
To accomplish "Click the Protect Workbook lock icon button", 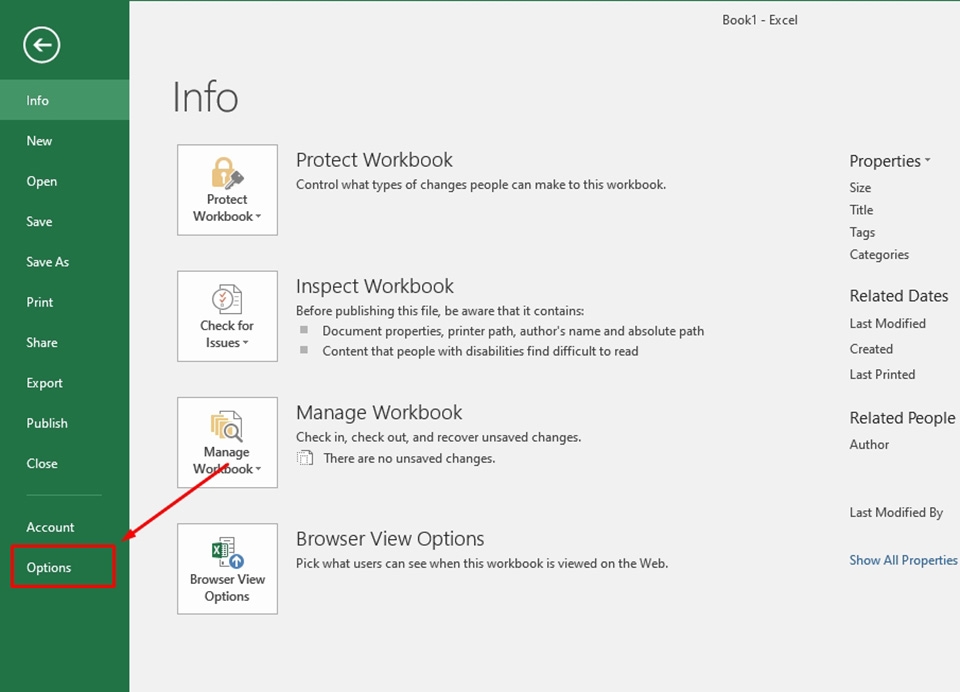I will coord(227,190).
